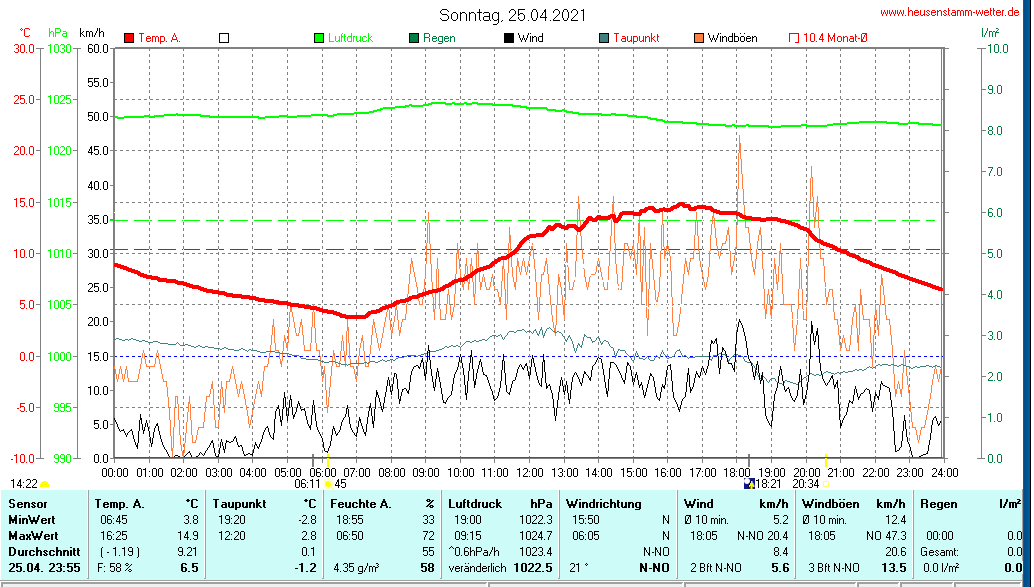The width and height of the screenshot is (1034, 587).
Task: Click the yellow icon next to 14:22
Action: pos(45,484)
